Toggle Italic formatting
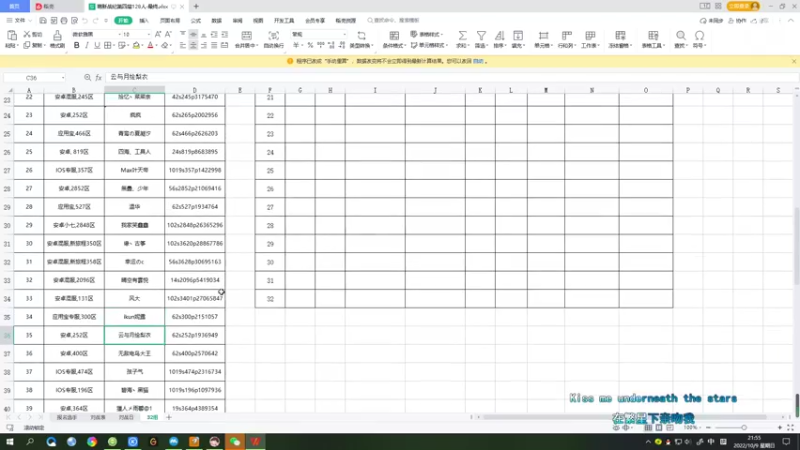800x450 pixels. [87, 45]
